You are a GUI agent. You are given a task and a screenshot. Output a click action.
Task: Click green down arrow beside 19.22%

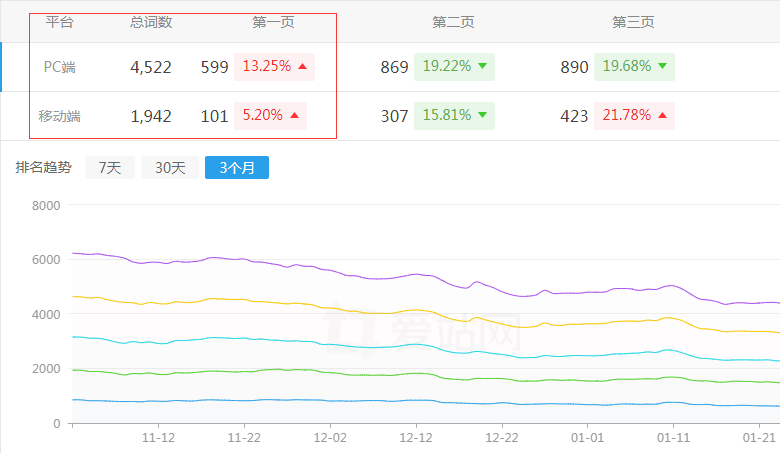pyautogui.click(x=482, y=67)
